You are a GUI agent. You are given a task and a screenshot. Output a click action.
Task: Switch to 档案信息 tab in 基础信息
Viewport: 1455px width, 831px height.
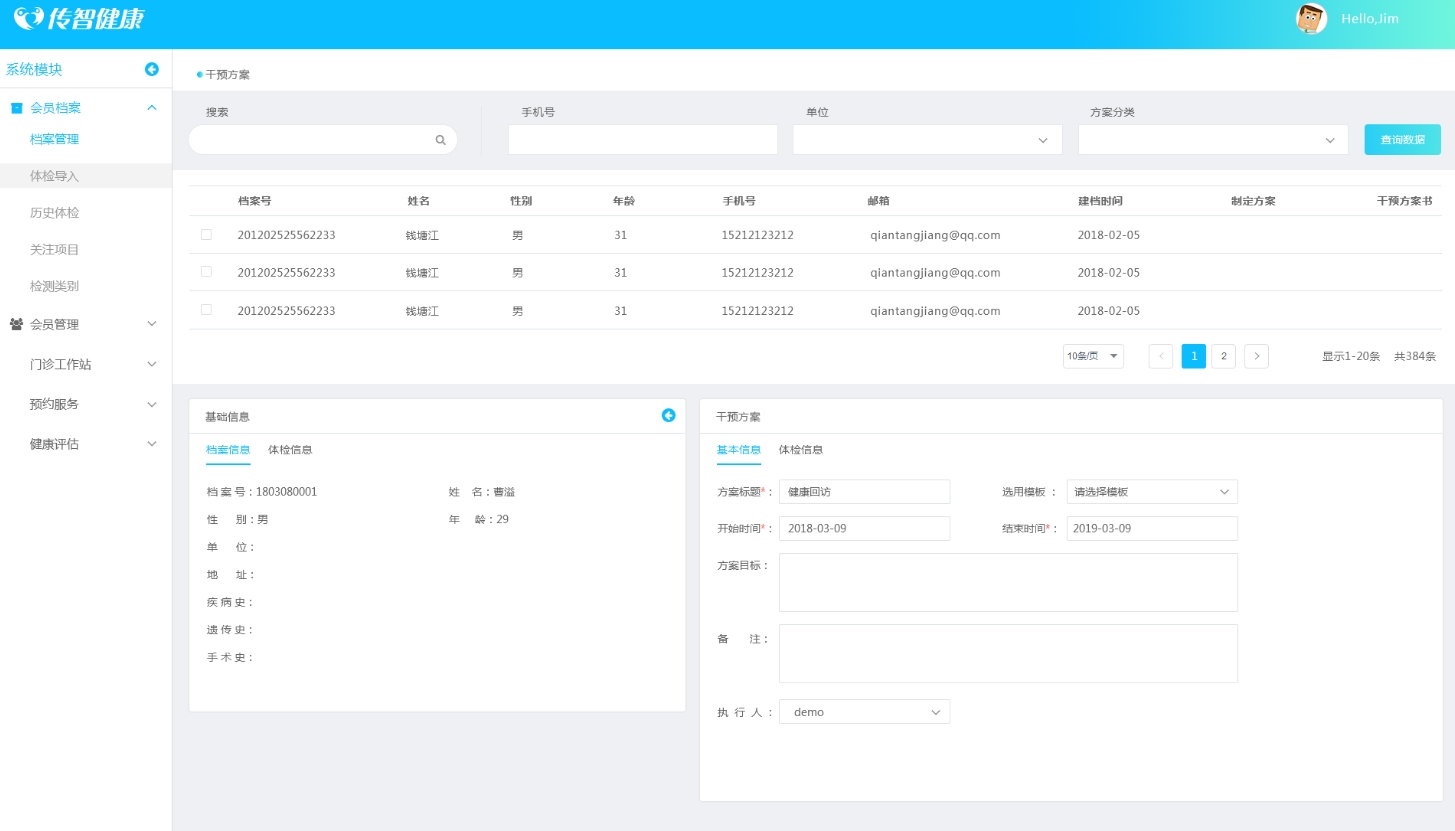228,450
